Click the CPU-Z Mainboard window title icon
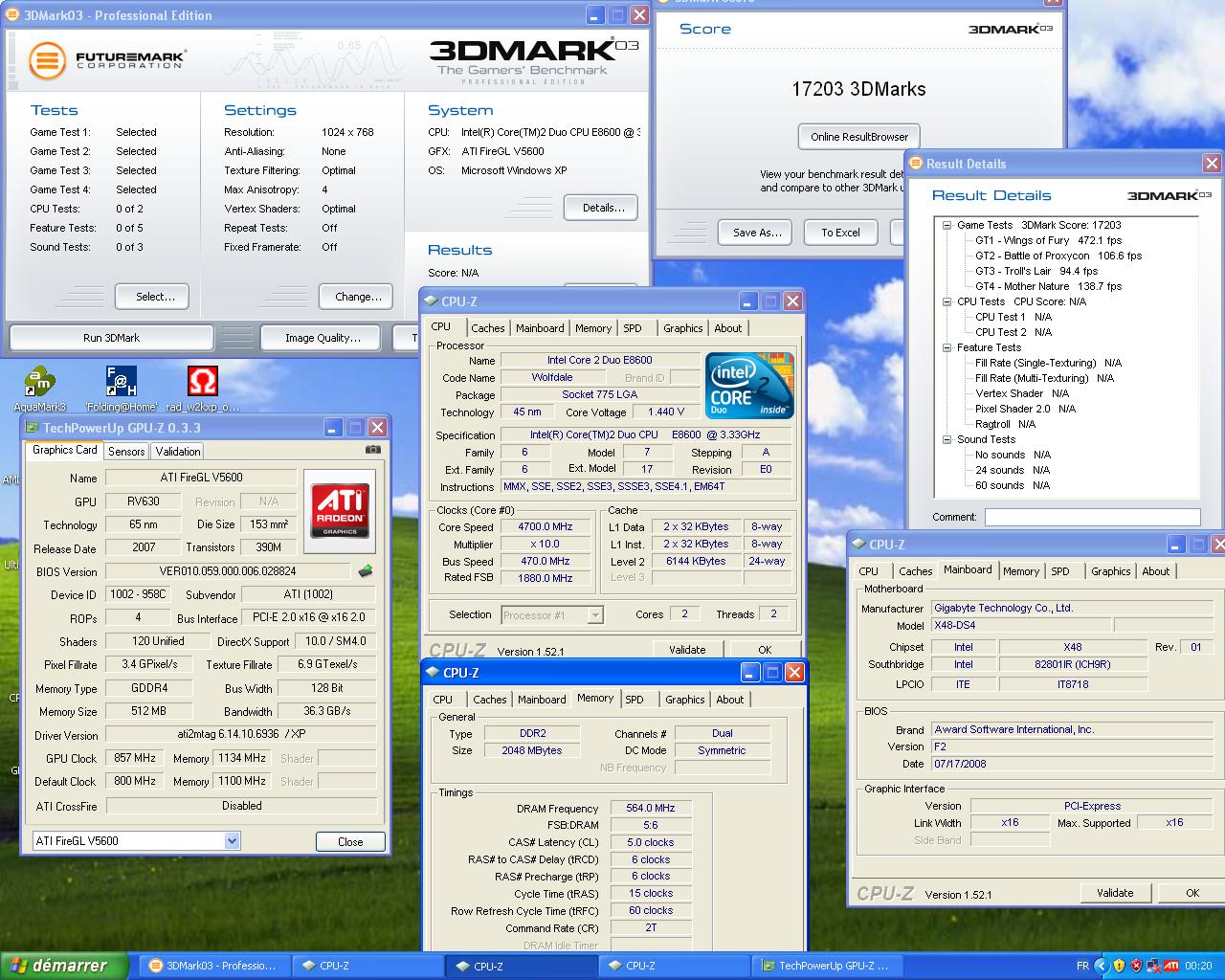Image resolution: width=1225 pixels, height=980 pixels. click(x=857, y=545)
